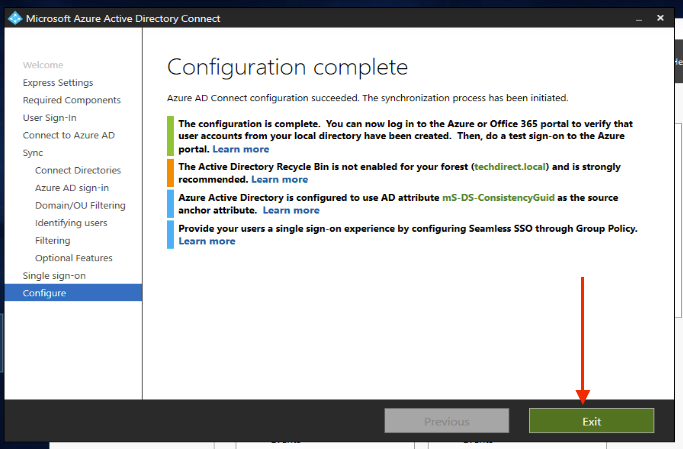Select Connect Directories sub-step

tap(78, 170)
